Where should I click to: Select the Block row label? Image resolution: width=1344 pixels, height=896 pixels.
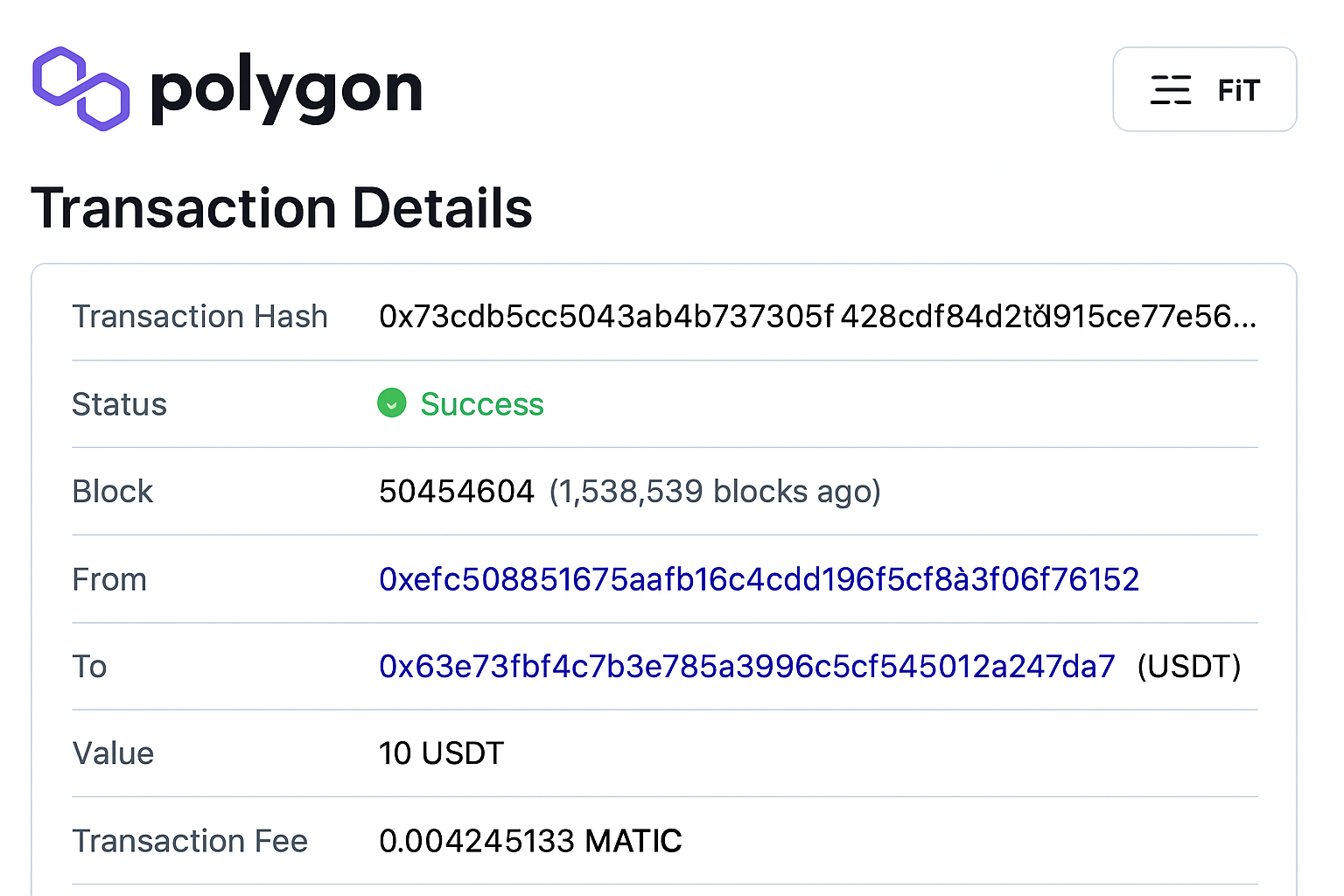click(112, 491)
